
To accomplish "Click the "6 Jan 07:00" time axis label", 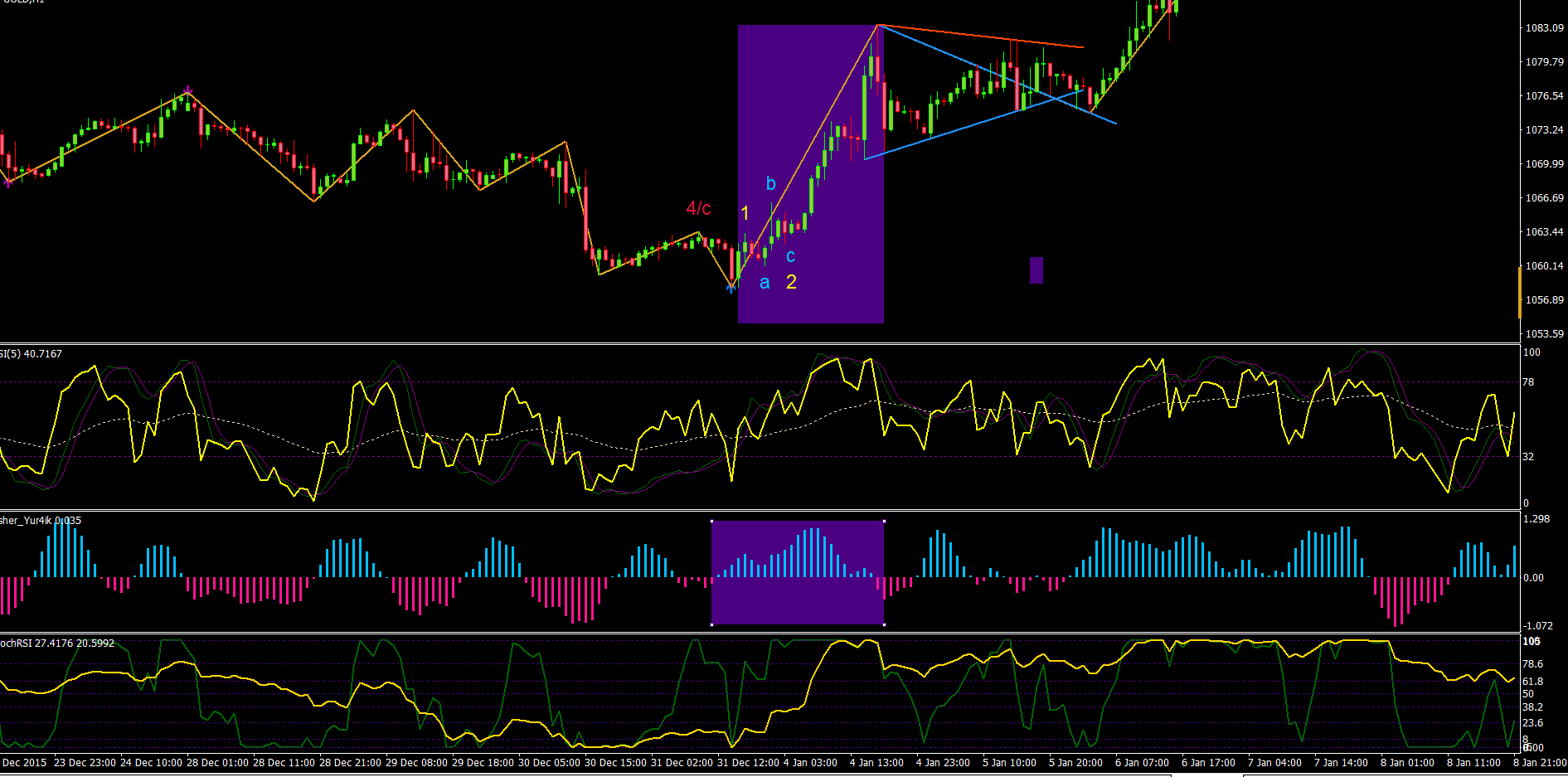I will point(1142,763).
